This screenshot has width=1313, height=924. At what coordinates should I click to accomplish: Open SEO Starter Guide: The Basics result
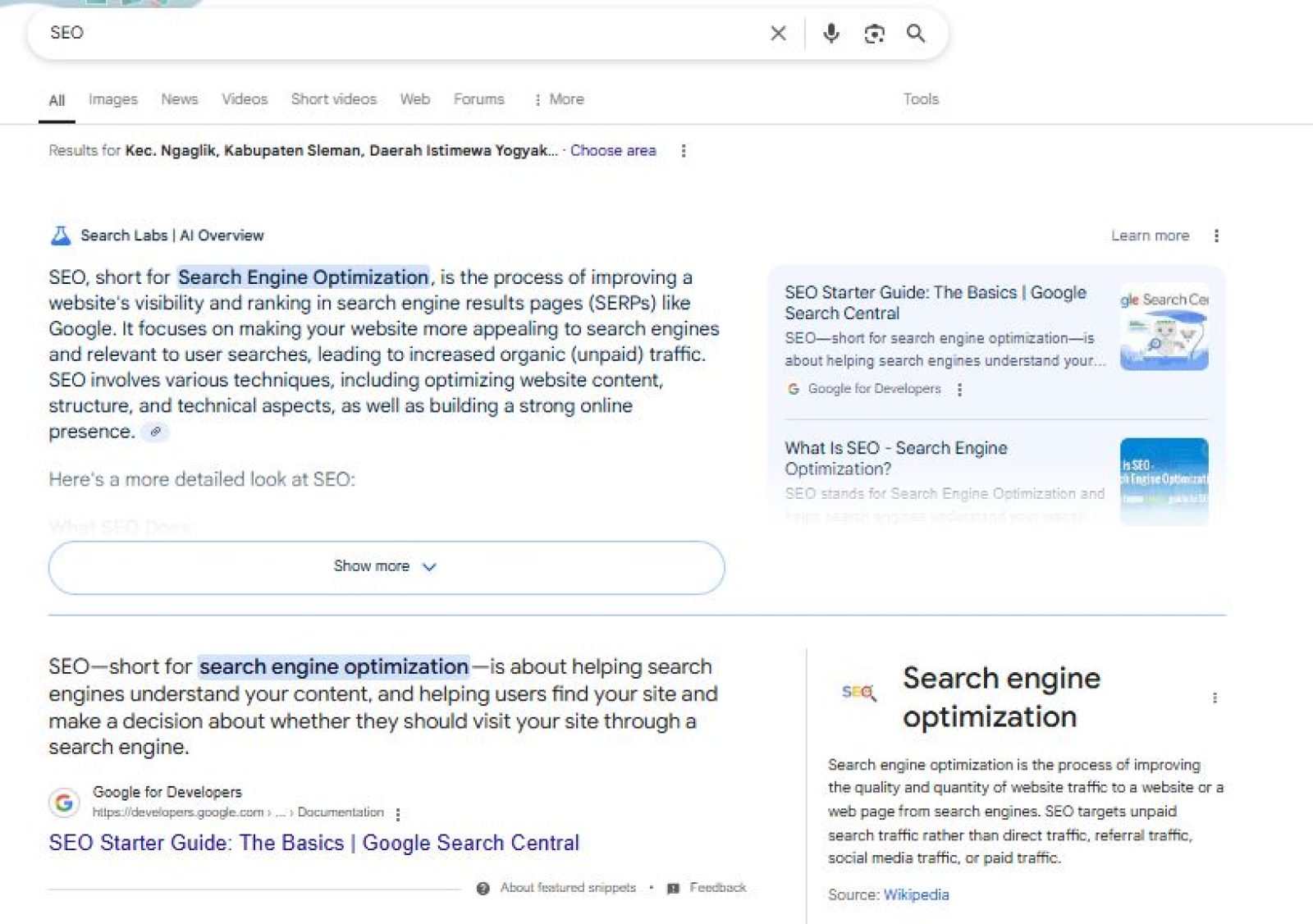pyautogui.click(x=314, y=843)
